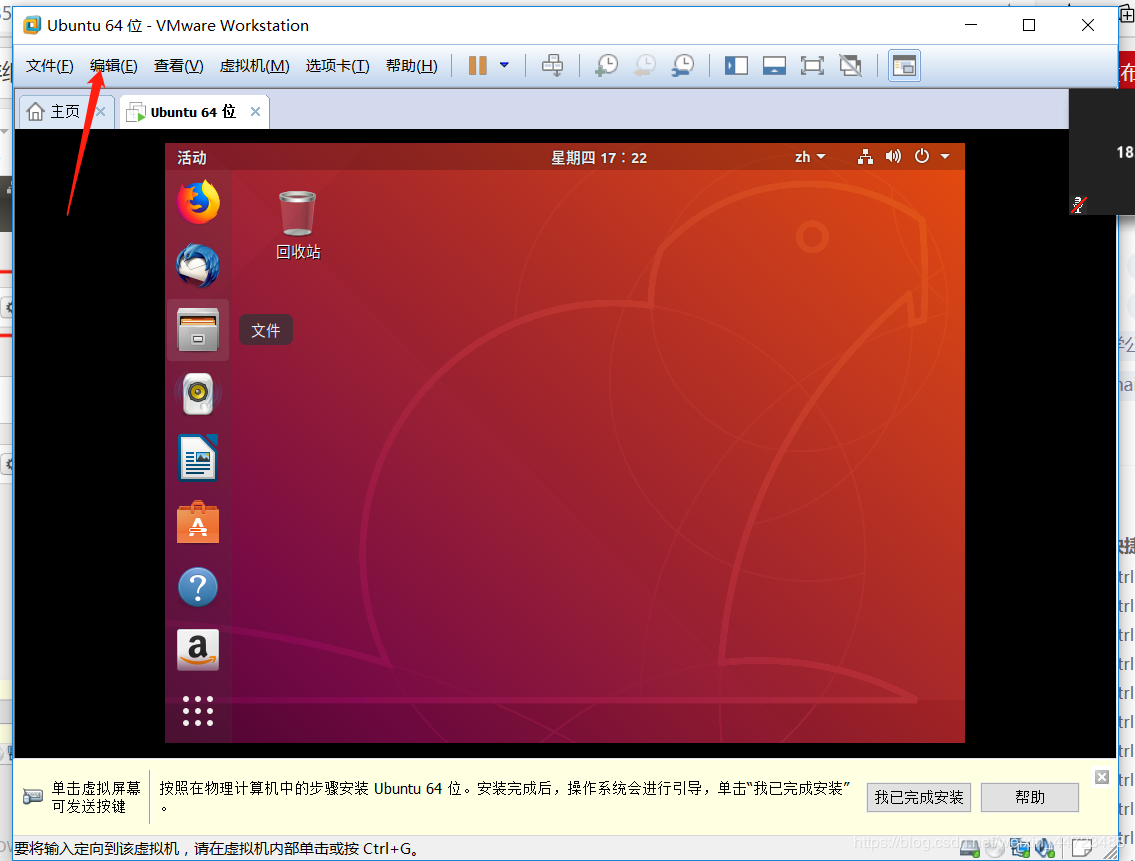1135x861 pixels.
Task: Revert to the previous snapshot icon
Action: point(644,66)
